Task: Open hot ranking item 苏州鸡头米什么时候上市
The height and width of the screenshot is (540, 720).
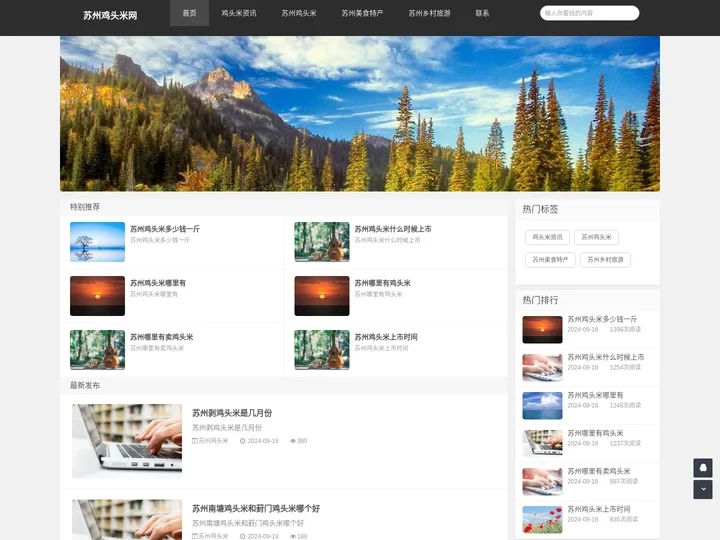Action: [x=606, y=357]
